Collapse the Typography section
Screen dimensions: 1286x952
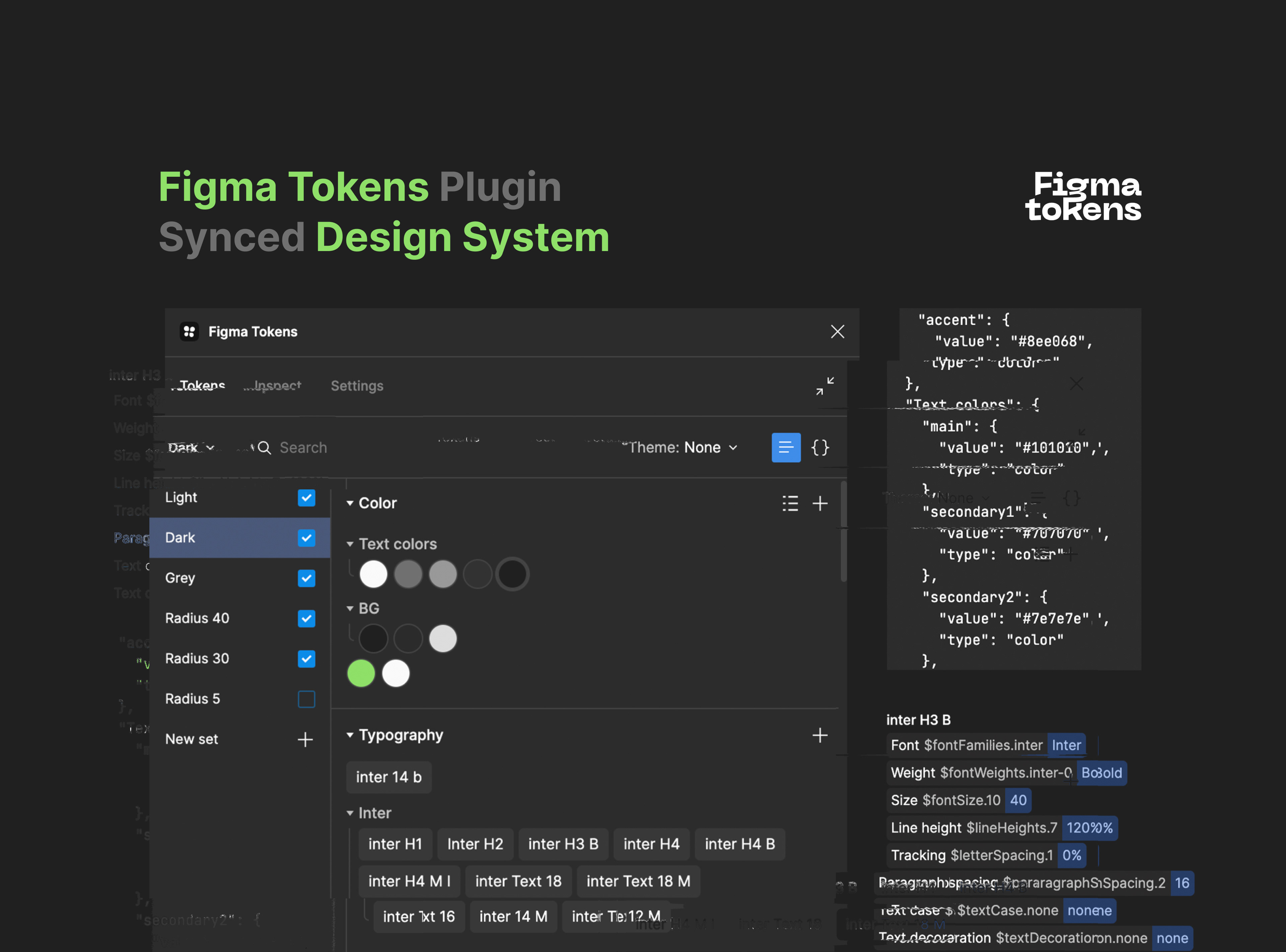pyautogui.click(x=350, y=735)
